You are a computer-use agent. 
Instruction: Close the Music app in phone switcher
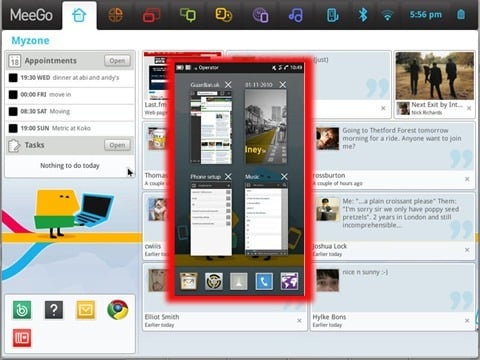[284, 176]
